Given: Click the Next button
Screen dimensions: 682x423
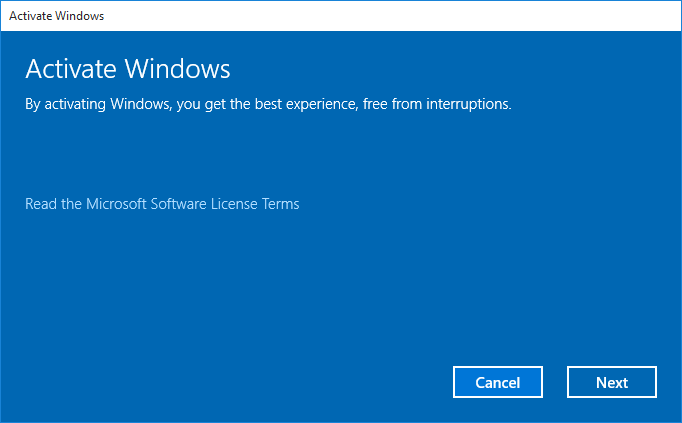Looking at the screenshot, I should tap(612, 382).
